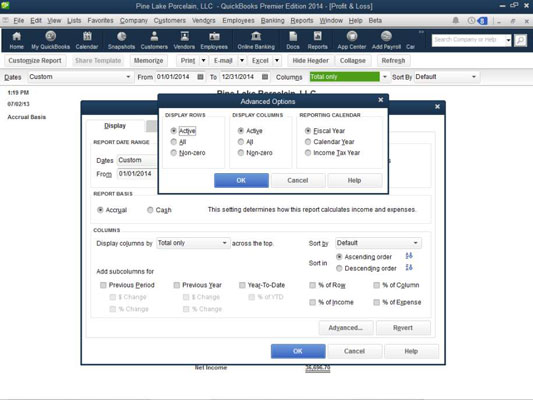Click the ascending sort order icon
Viewport: 533px width, 400px height.
tap(409, 256)
